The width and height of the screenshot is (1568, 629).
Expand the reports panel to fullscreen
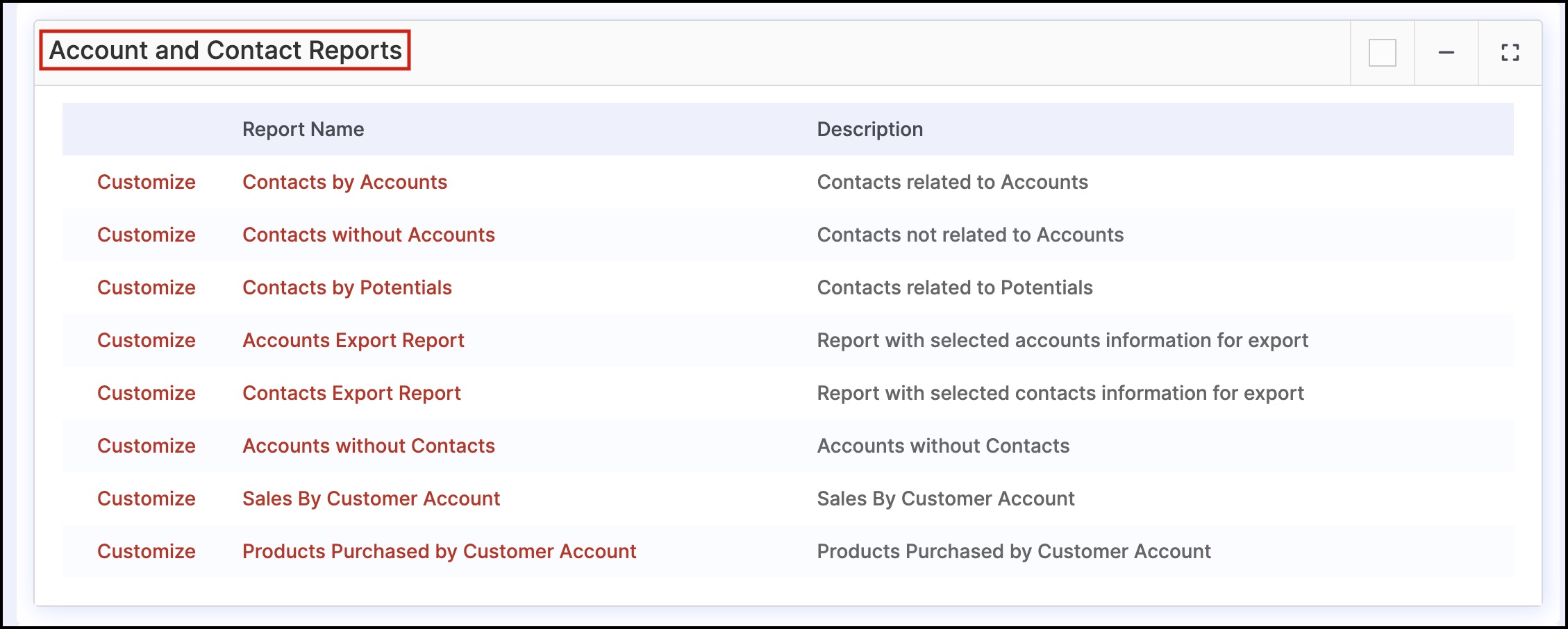tap(1510, 53)
